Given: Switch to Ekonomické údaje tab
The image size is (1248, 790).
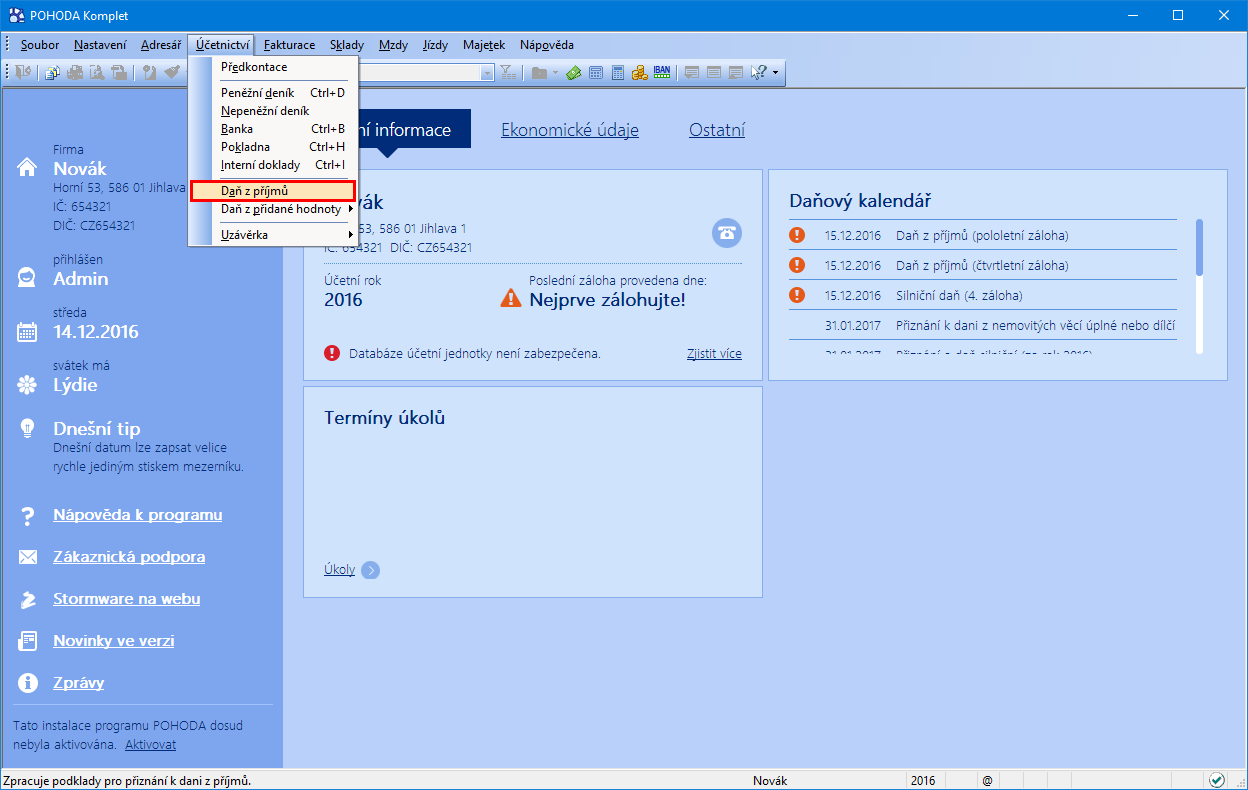Looking at the screenshot, I should coord(570,130).
